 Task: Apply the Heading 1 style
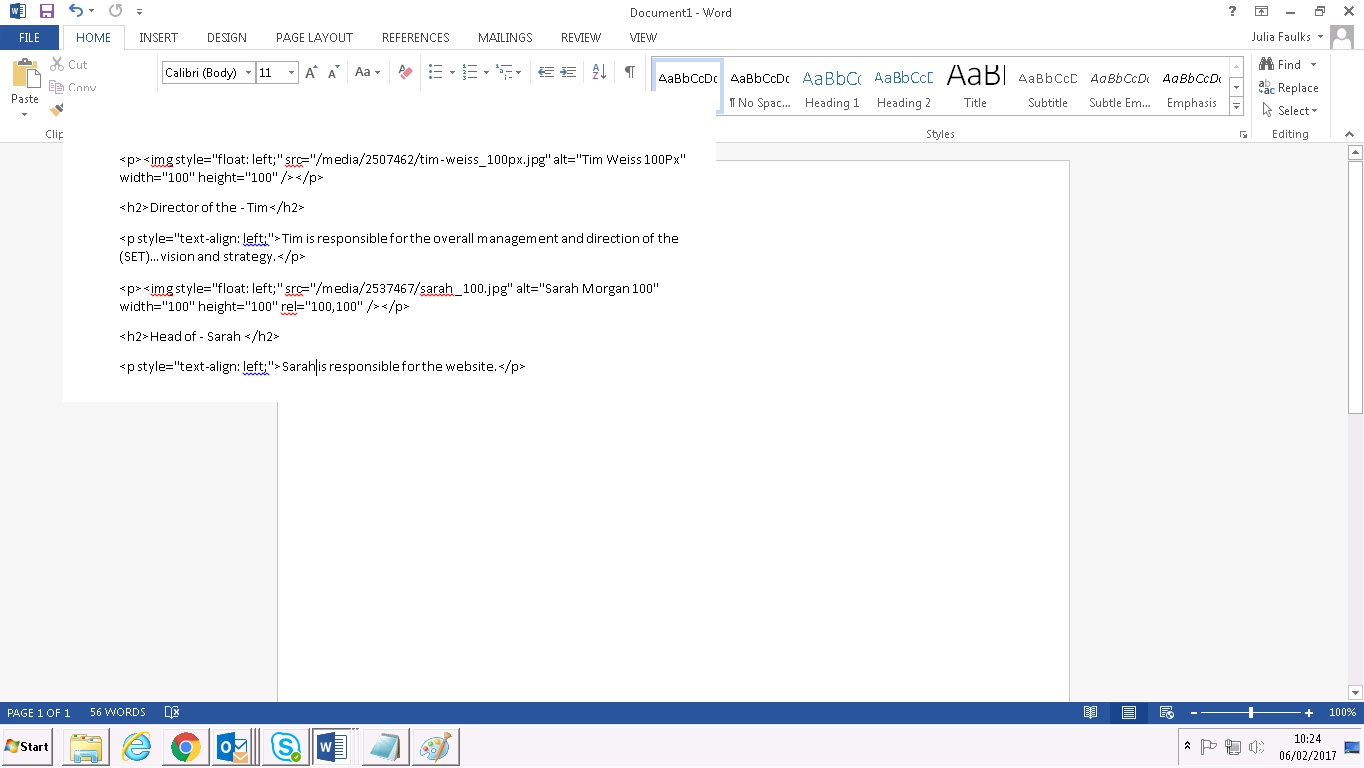[832, 88]
